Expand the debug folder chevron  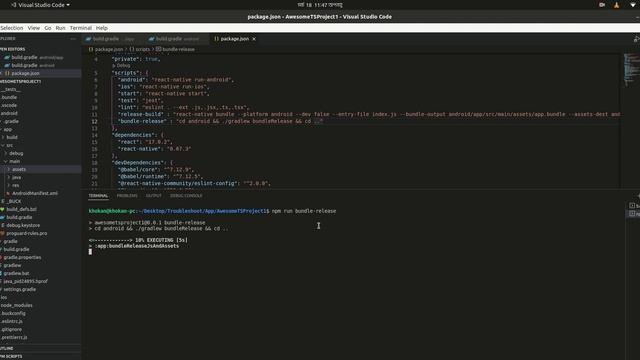pos(6,153)
